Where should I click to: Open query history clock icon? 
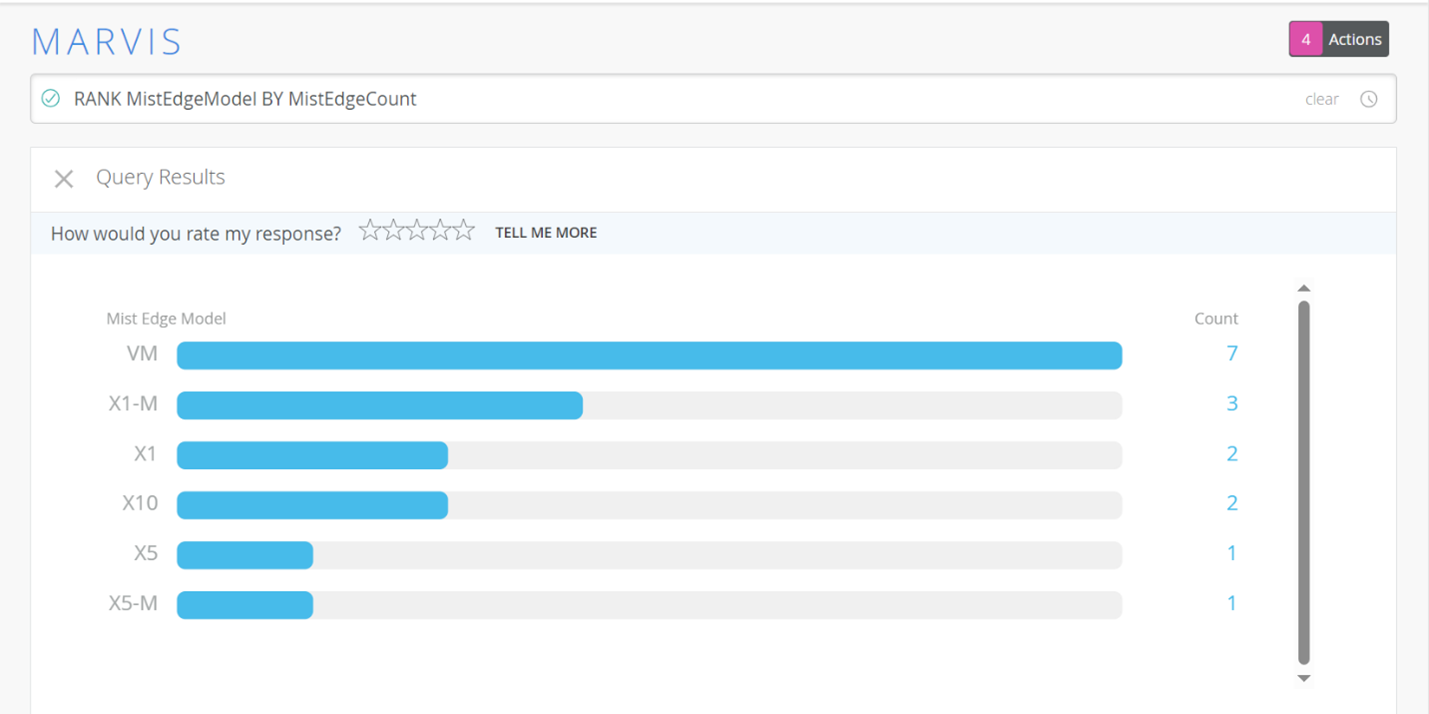tap(1369, 99)
